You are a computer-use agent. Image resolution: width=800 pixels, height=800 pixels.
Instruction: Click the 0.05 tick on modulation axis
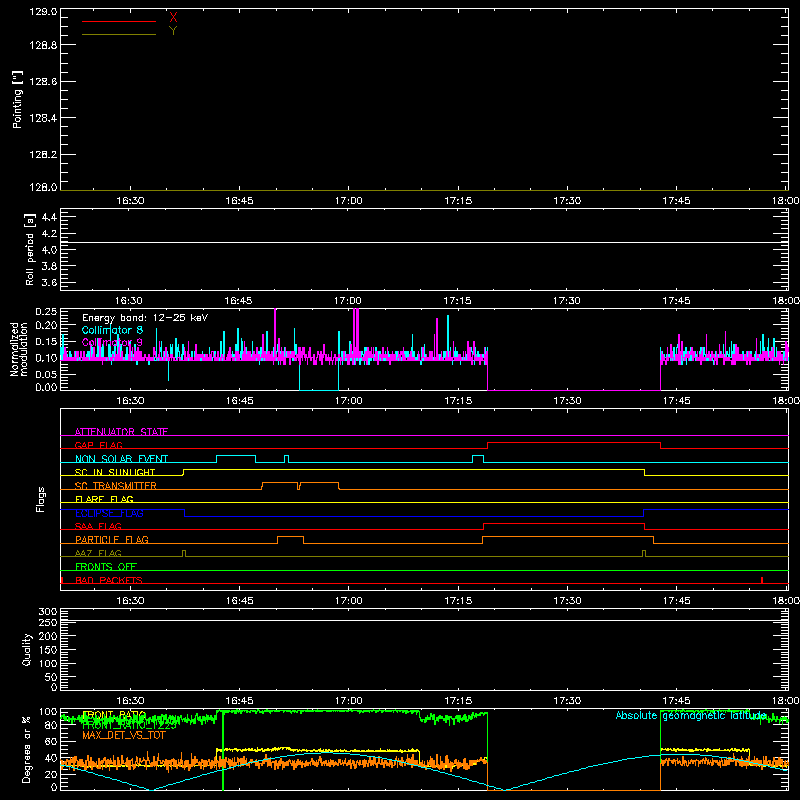coord(46,374)
